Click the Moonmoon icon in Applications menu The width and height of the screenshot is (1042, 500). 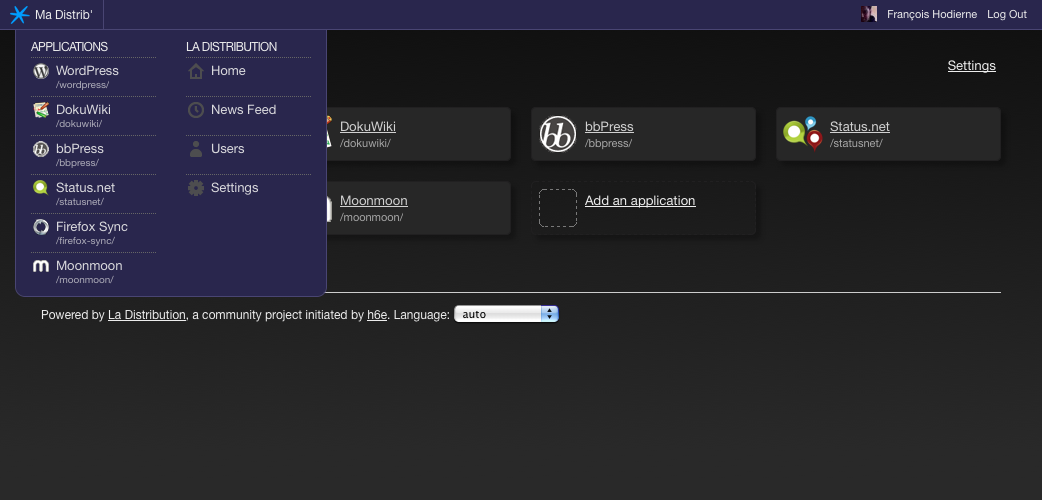[41, 266]
